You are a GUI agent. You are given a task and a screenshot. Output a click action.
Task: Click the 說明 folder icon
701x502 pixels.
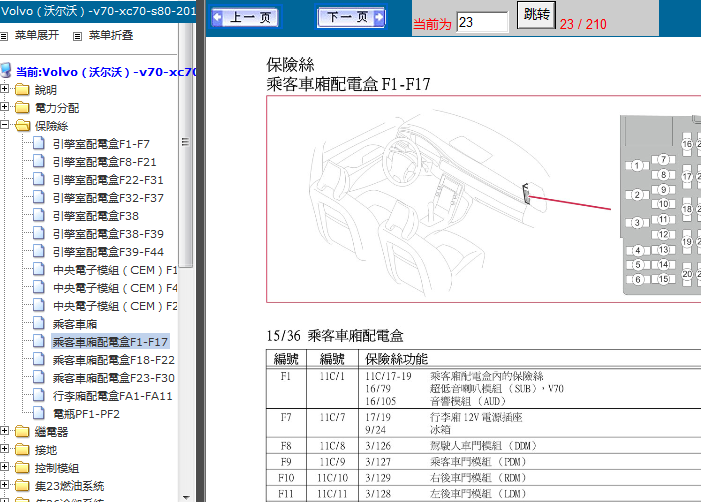22,89
